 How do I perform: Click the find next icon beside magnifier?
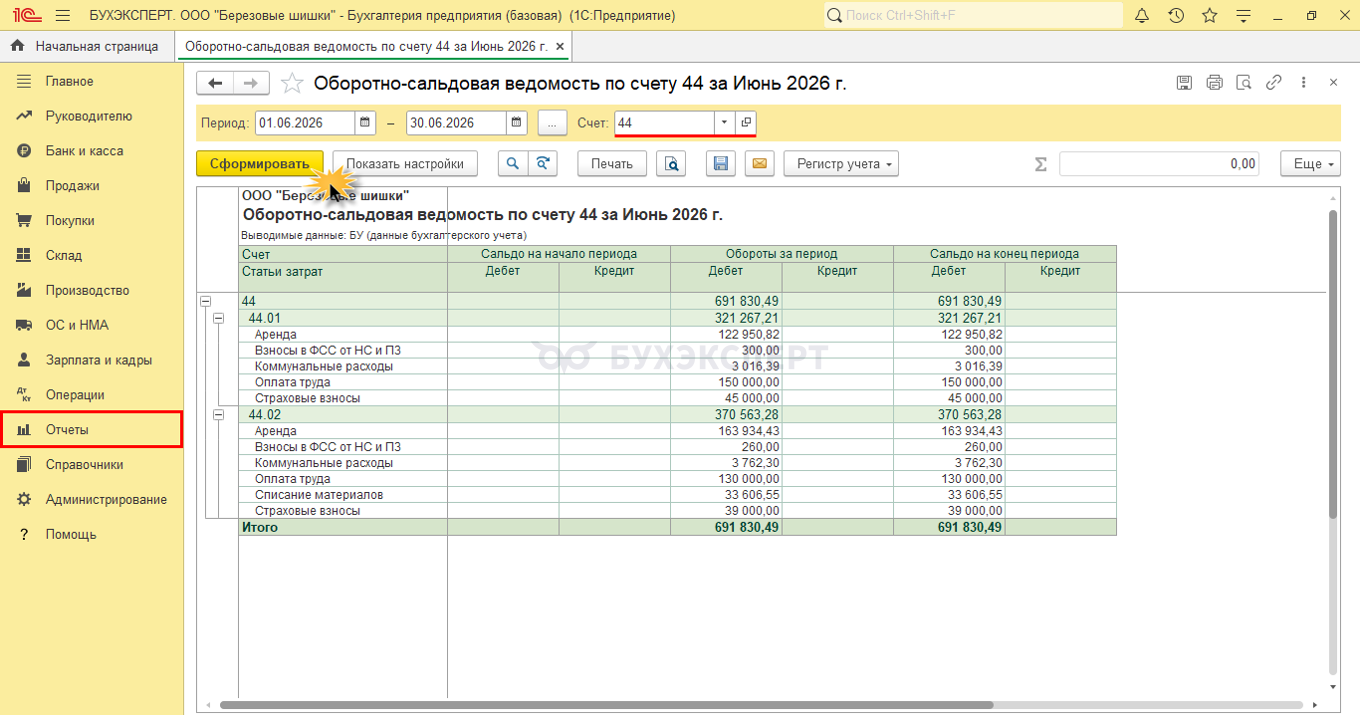542,164
